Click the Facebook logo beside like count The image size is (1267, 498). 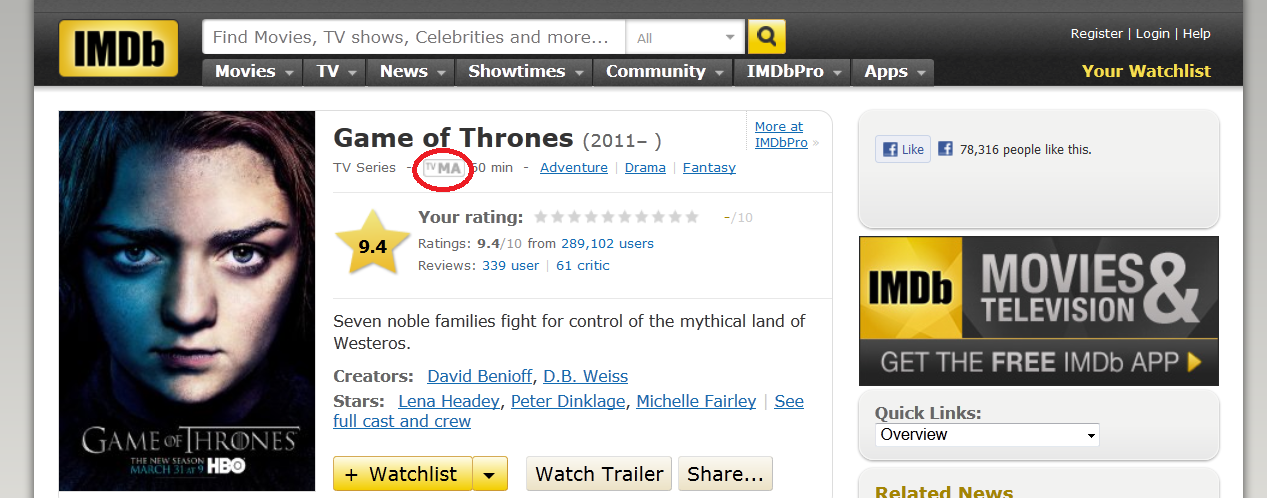[945, 150]
